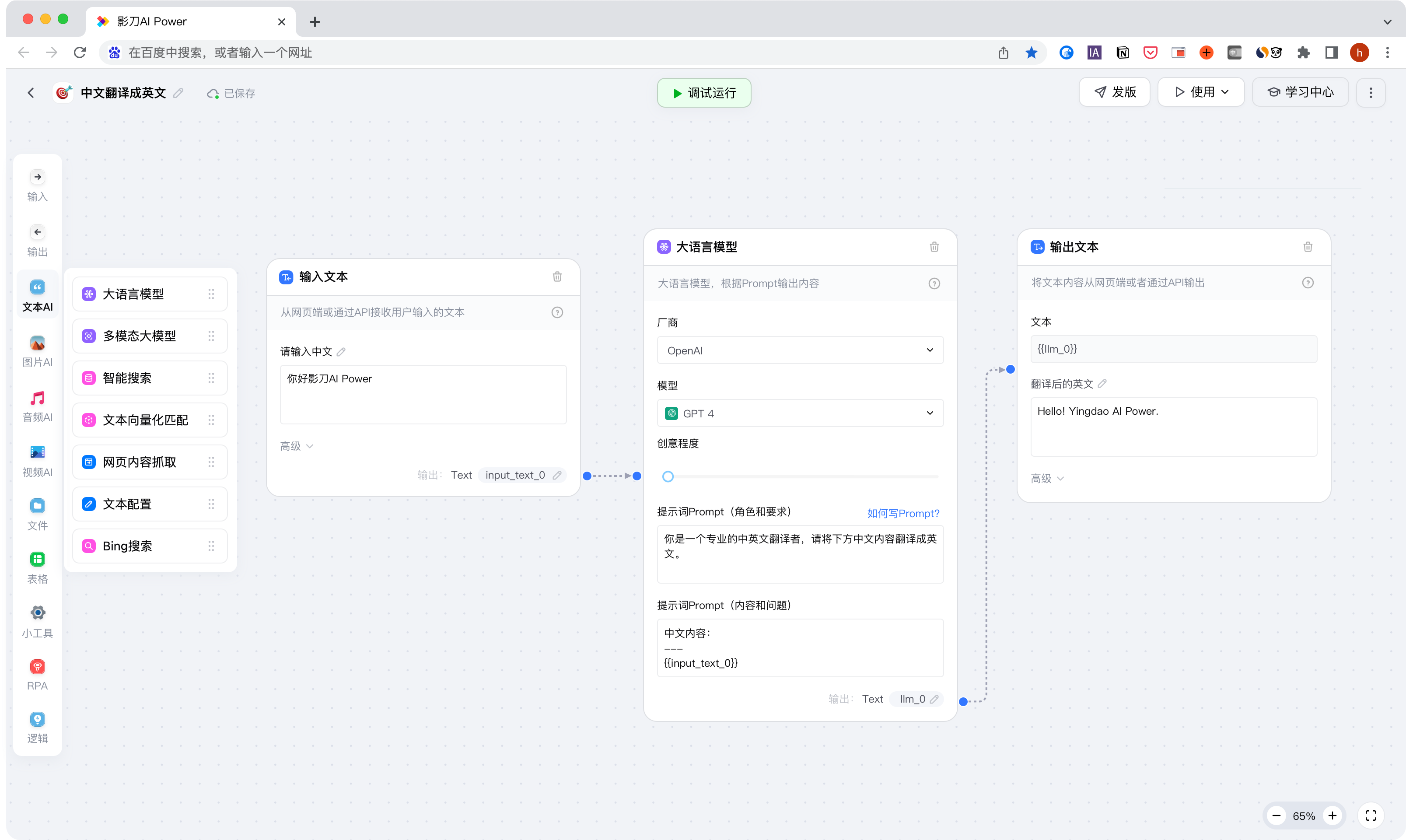Image resolution: width=1406 pixels, height=840 pixels.
Task: Open the 厂商 OpenAI dropdown
Action: click(x=800, y=350)
